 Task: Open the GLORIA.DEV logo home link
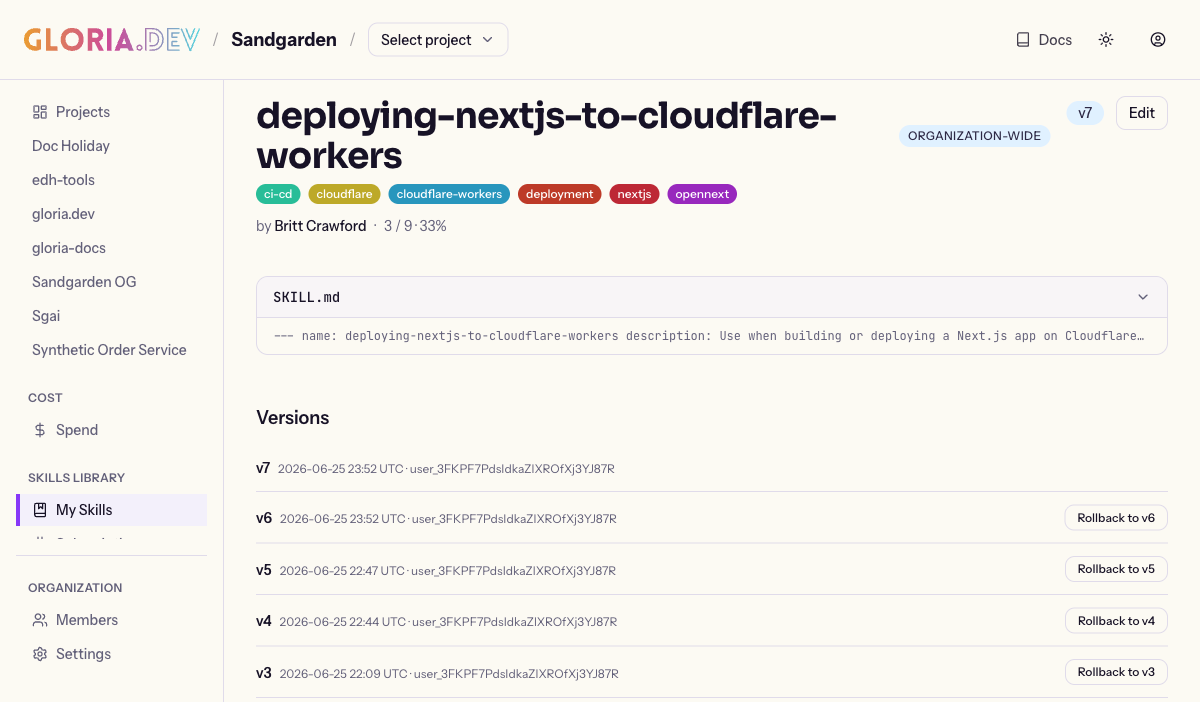coord(112,40)
